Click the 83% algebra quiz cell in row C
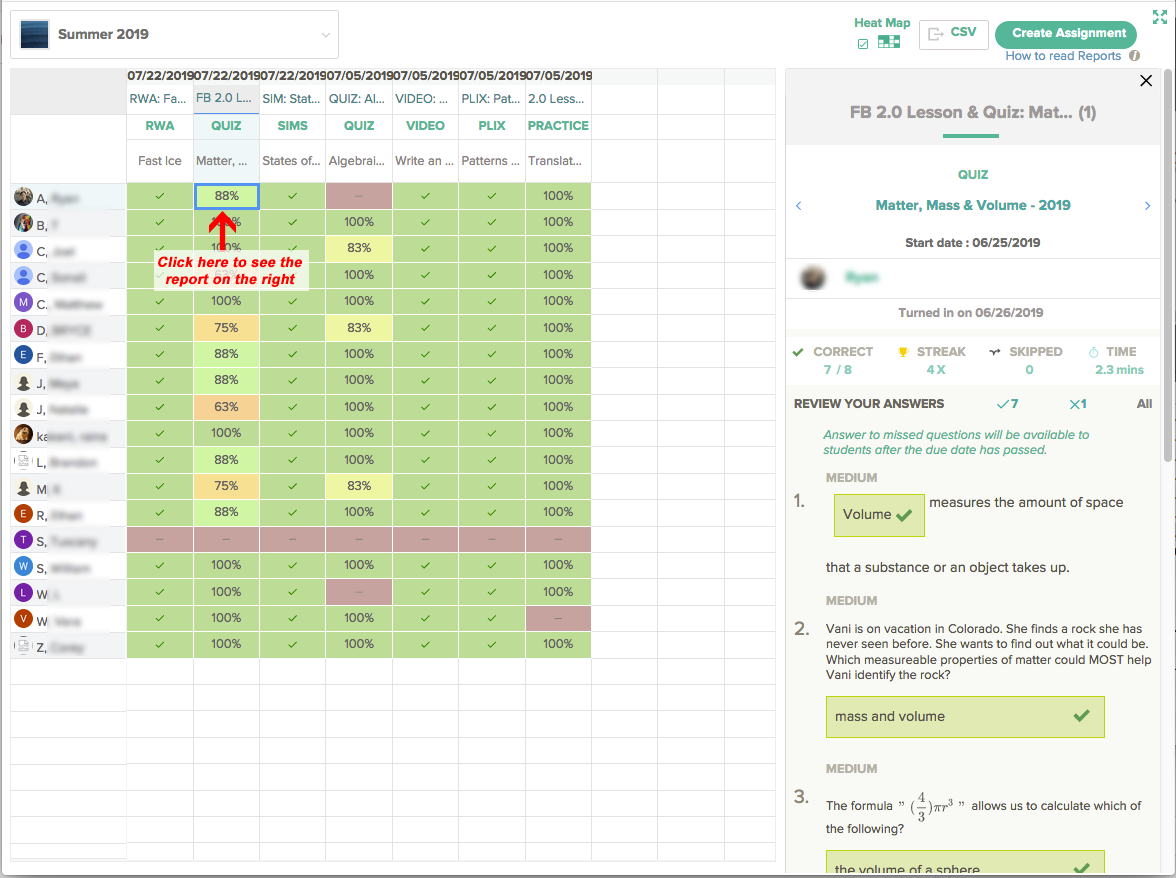Image resolution: width=1176 pixels, height=878 pixels. click(x=359, y=248)
